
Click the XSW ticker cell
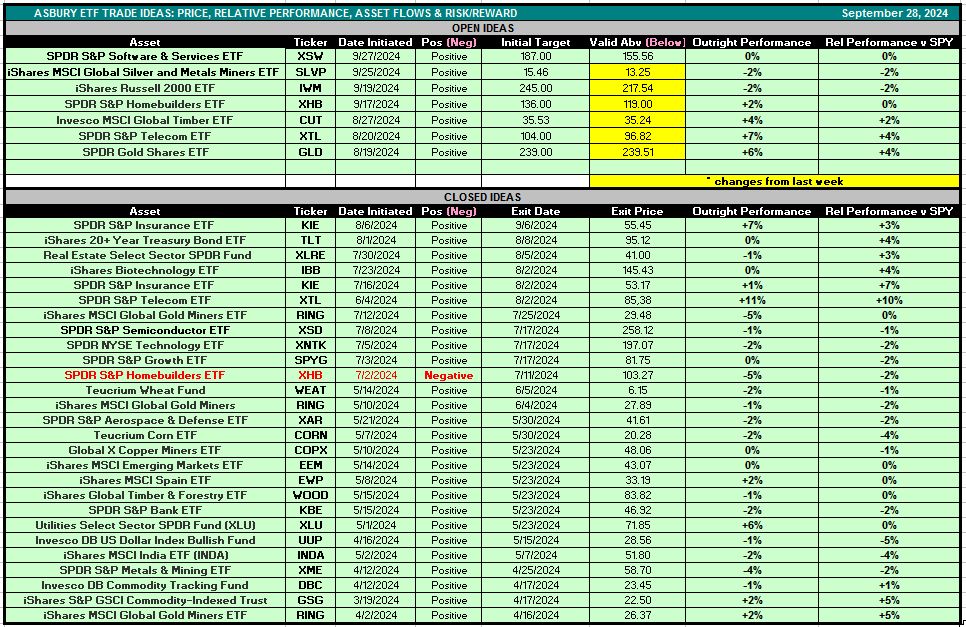(x=310, y=58)
